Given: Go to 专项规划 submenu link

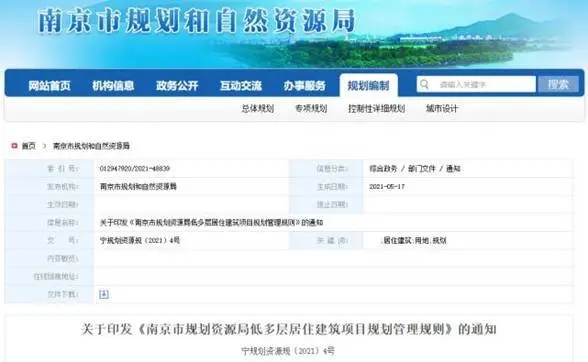Looking at the screenshot, I should click(x=311, y=109).
